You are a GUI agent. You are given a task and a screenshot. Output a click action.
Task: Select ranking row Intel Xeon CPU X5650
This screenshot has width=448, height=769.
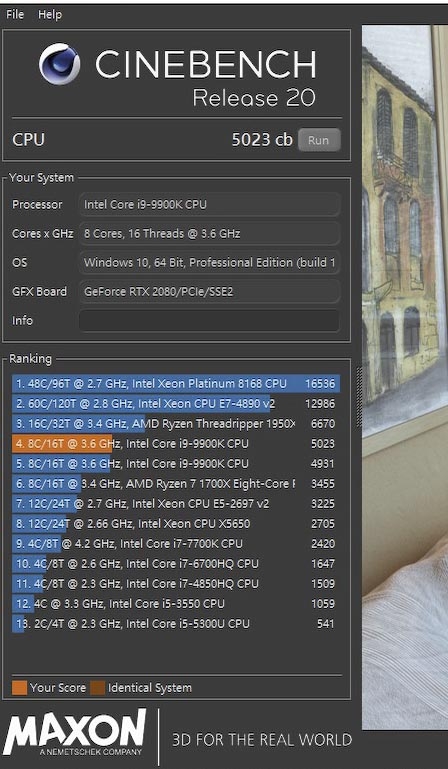[176, 524]
